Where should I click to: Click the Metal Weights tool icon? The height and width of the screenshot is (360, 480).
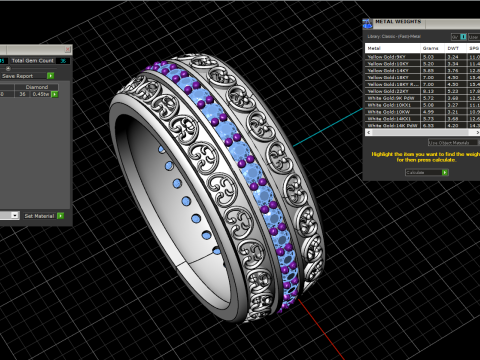tap(367, 24)
